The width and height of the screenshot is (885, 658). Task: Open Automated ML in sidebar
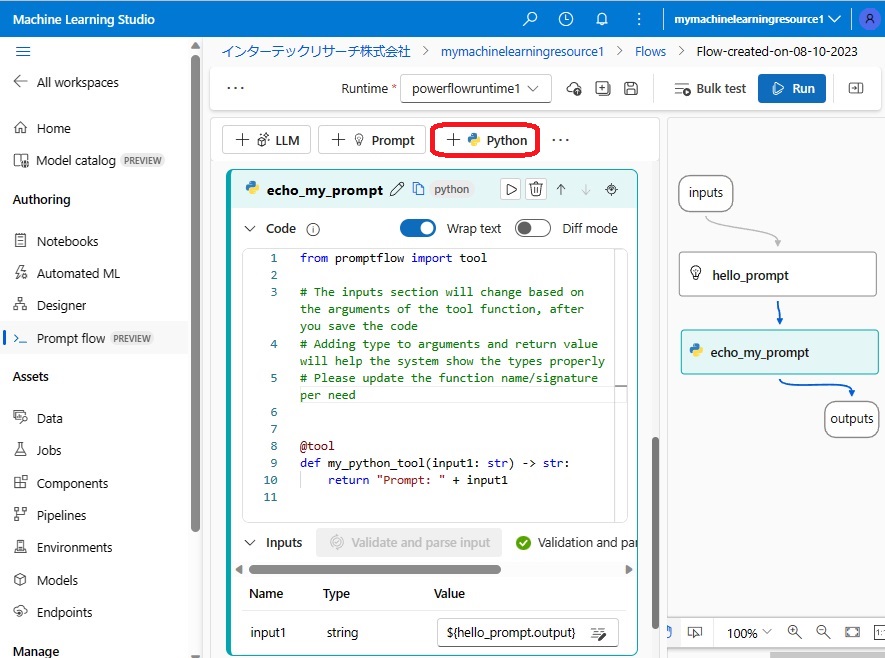(78, 274)
